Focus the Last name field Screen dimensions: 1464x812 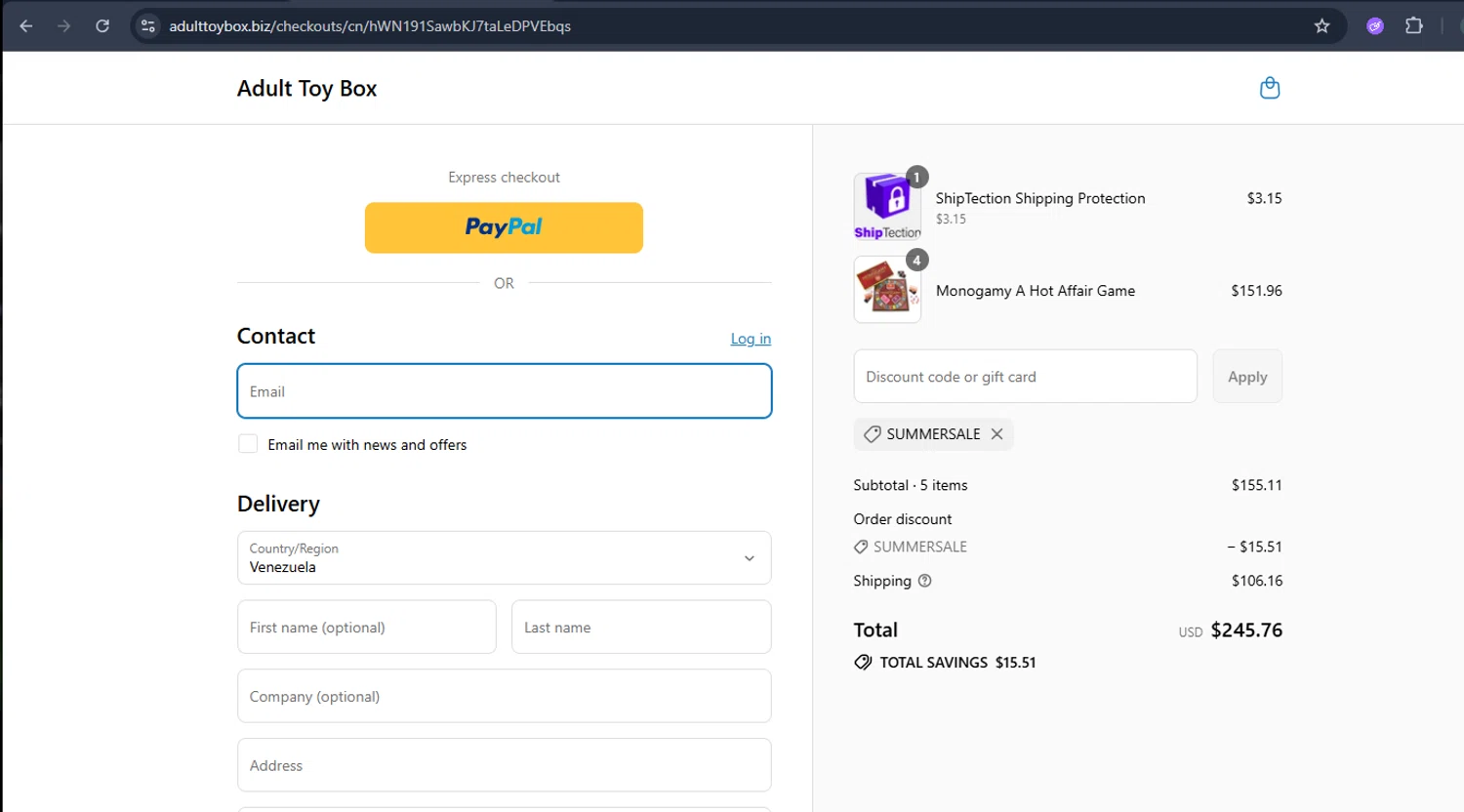click(x=641, y=627)
